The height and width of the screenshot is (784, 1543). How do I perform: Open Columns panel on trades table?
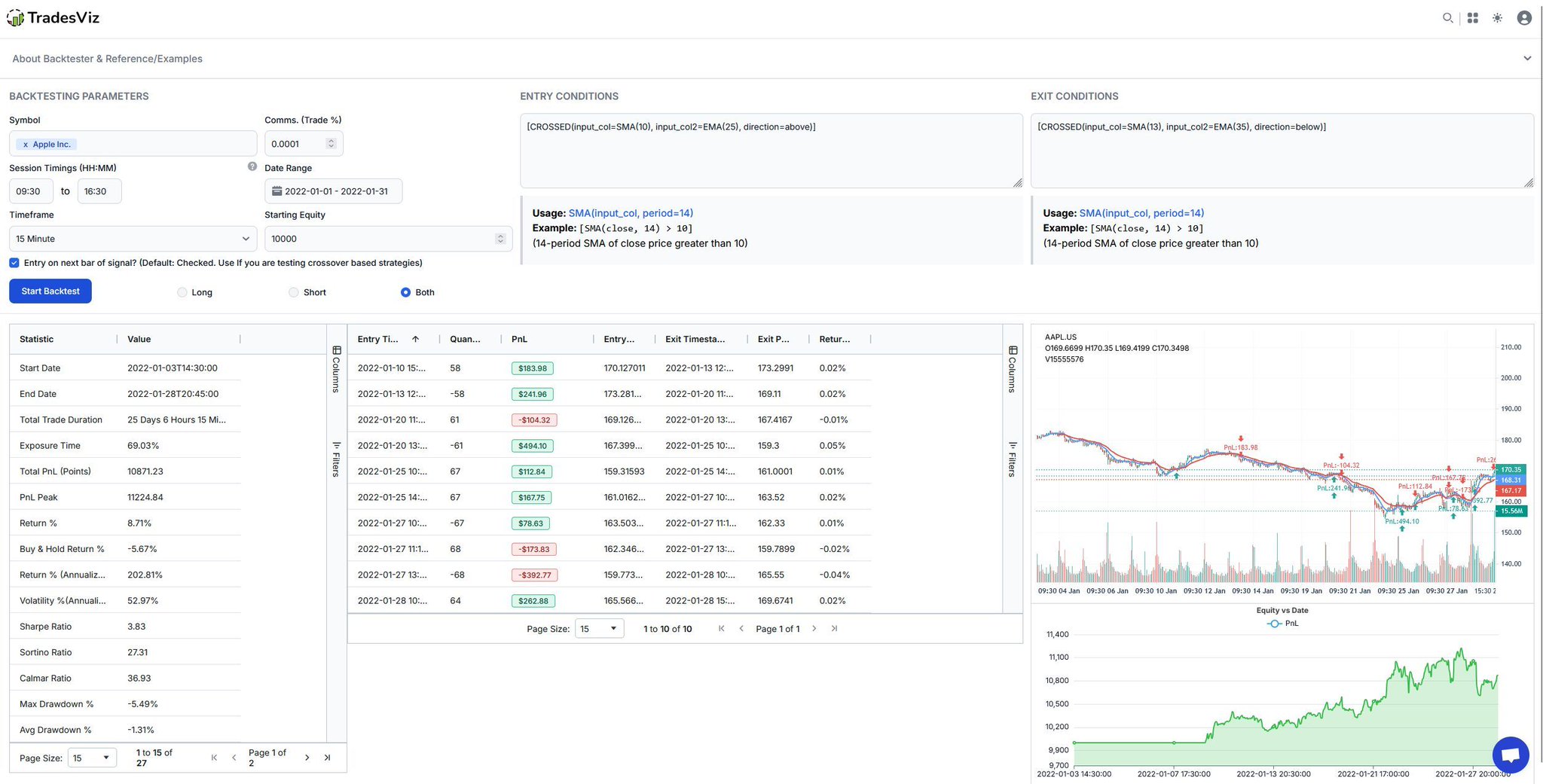click(x=1013, y=369)
